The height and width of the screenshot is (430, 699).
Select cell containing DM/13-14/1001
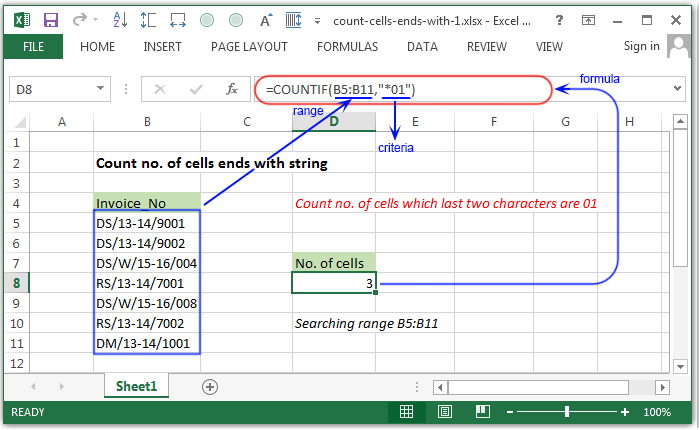pyautogui.click(x=147, y=343)
